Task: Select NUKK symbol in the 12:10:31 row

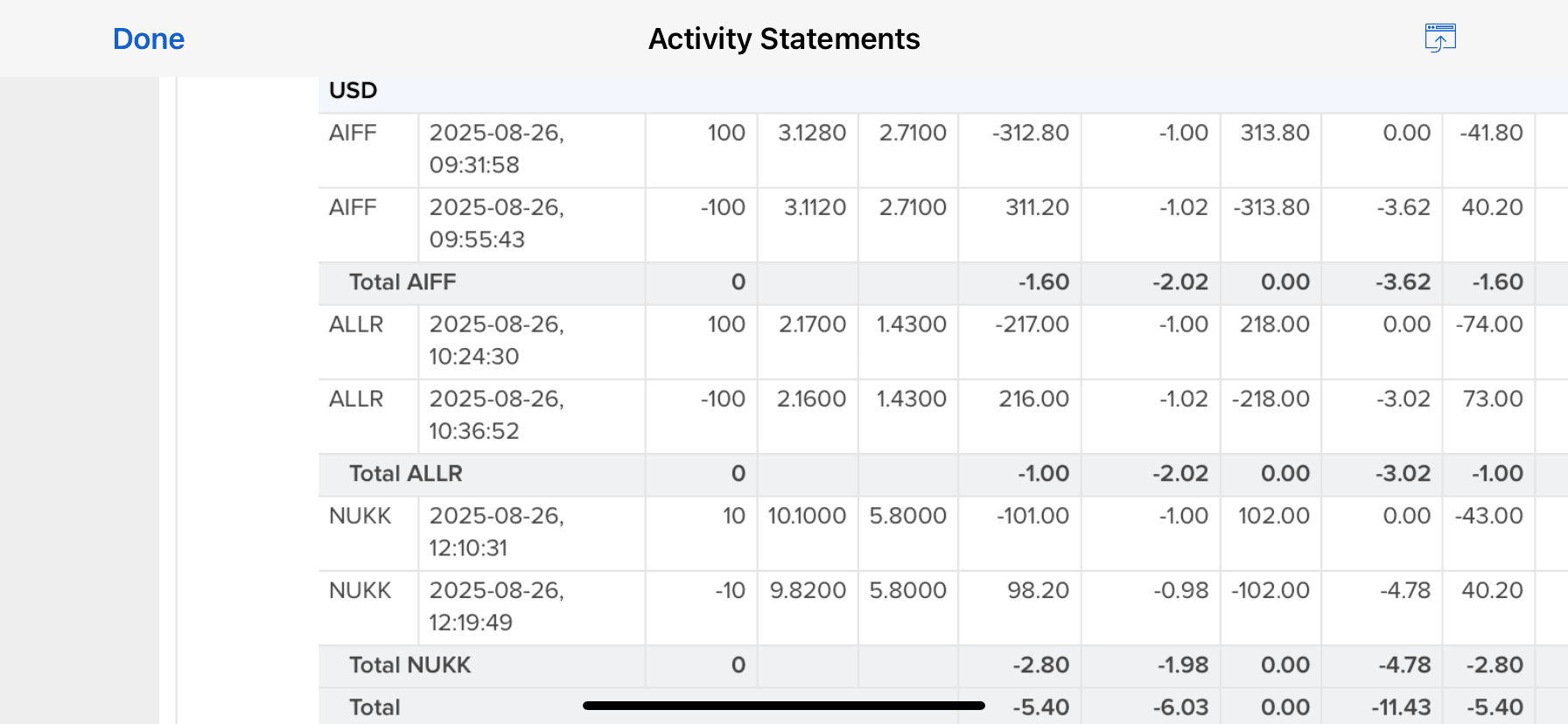Action: 360,516
